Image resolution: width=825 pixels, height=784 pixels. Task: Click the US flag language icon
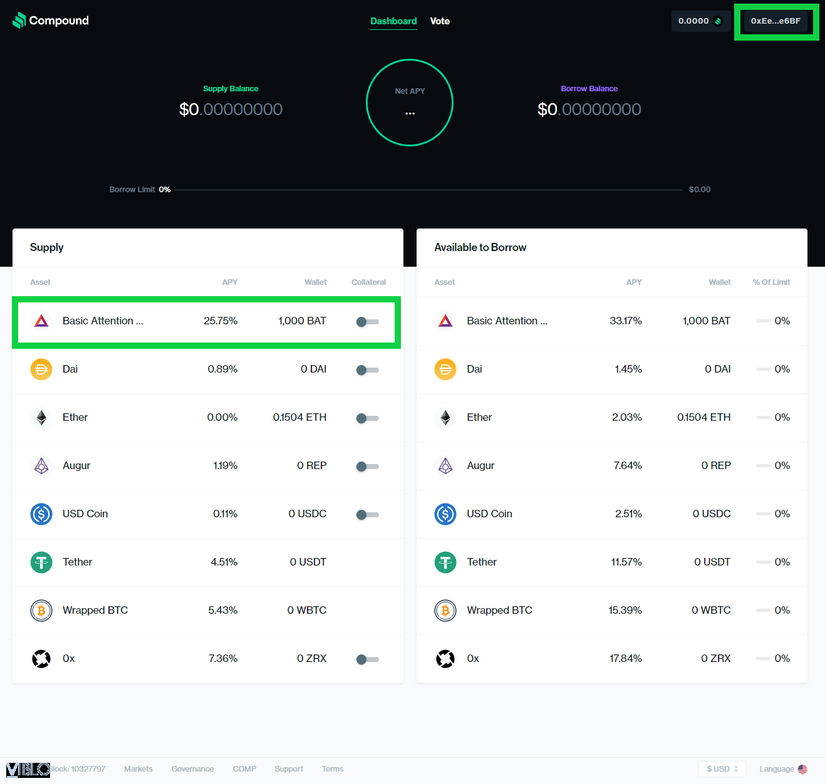(x=802, y=769)
